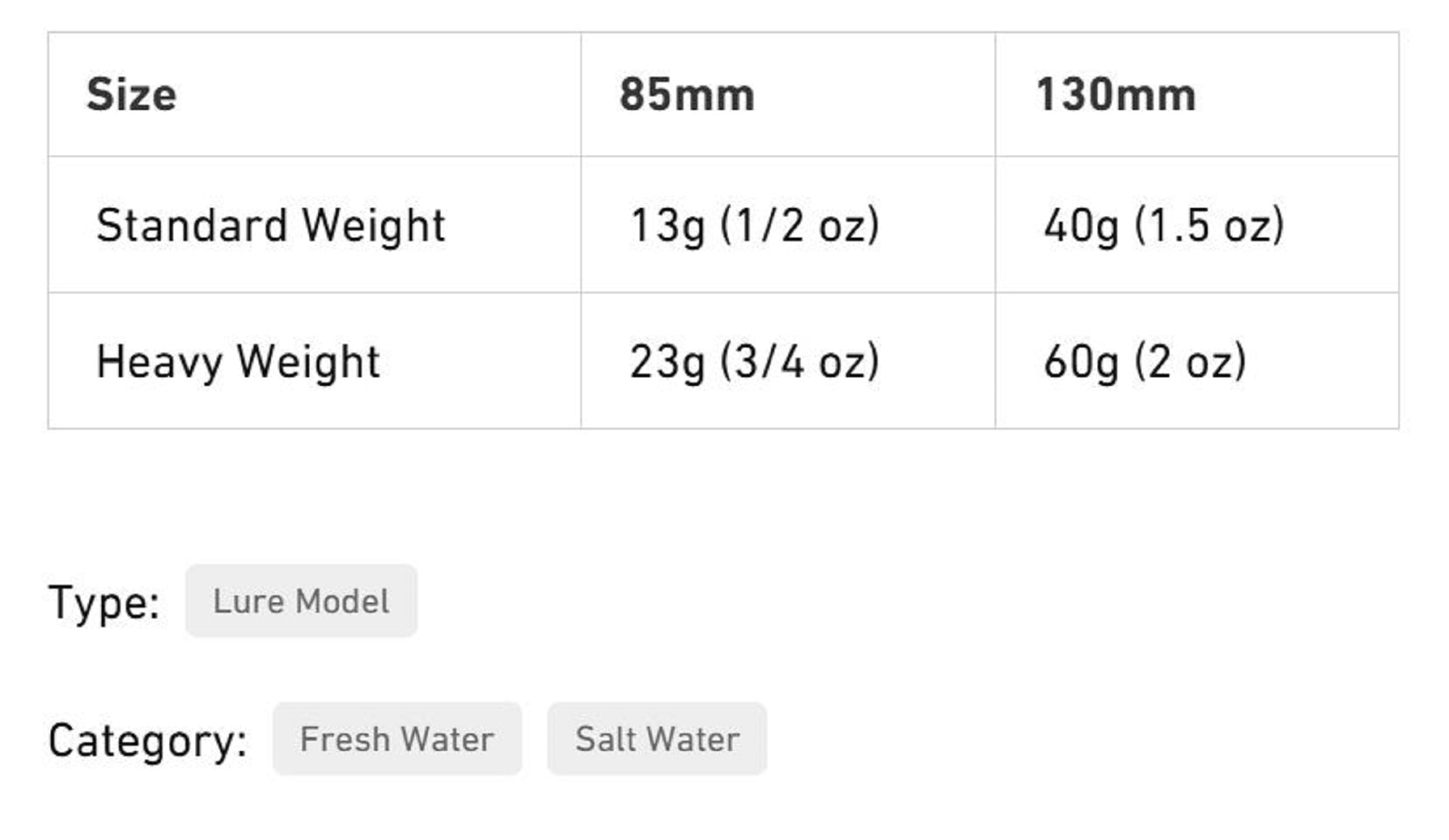
Task: Click the (1.5 oz) ounce value
Action: 1209,225
